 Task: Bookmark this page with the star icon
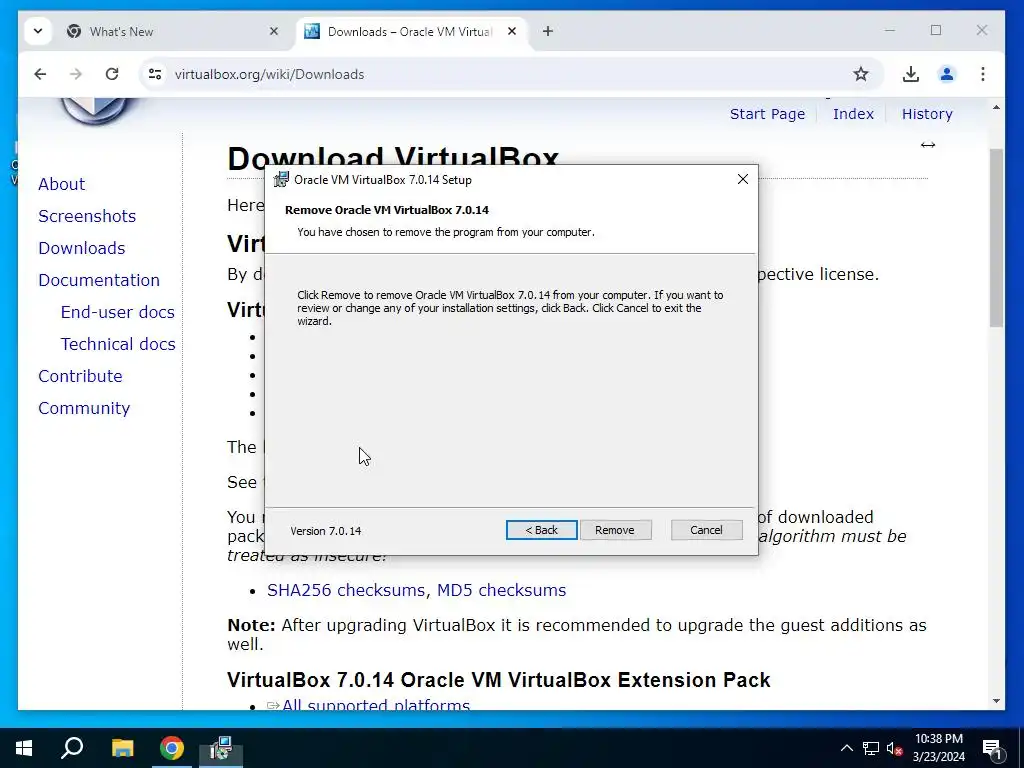point(861,74)
